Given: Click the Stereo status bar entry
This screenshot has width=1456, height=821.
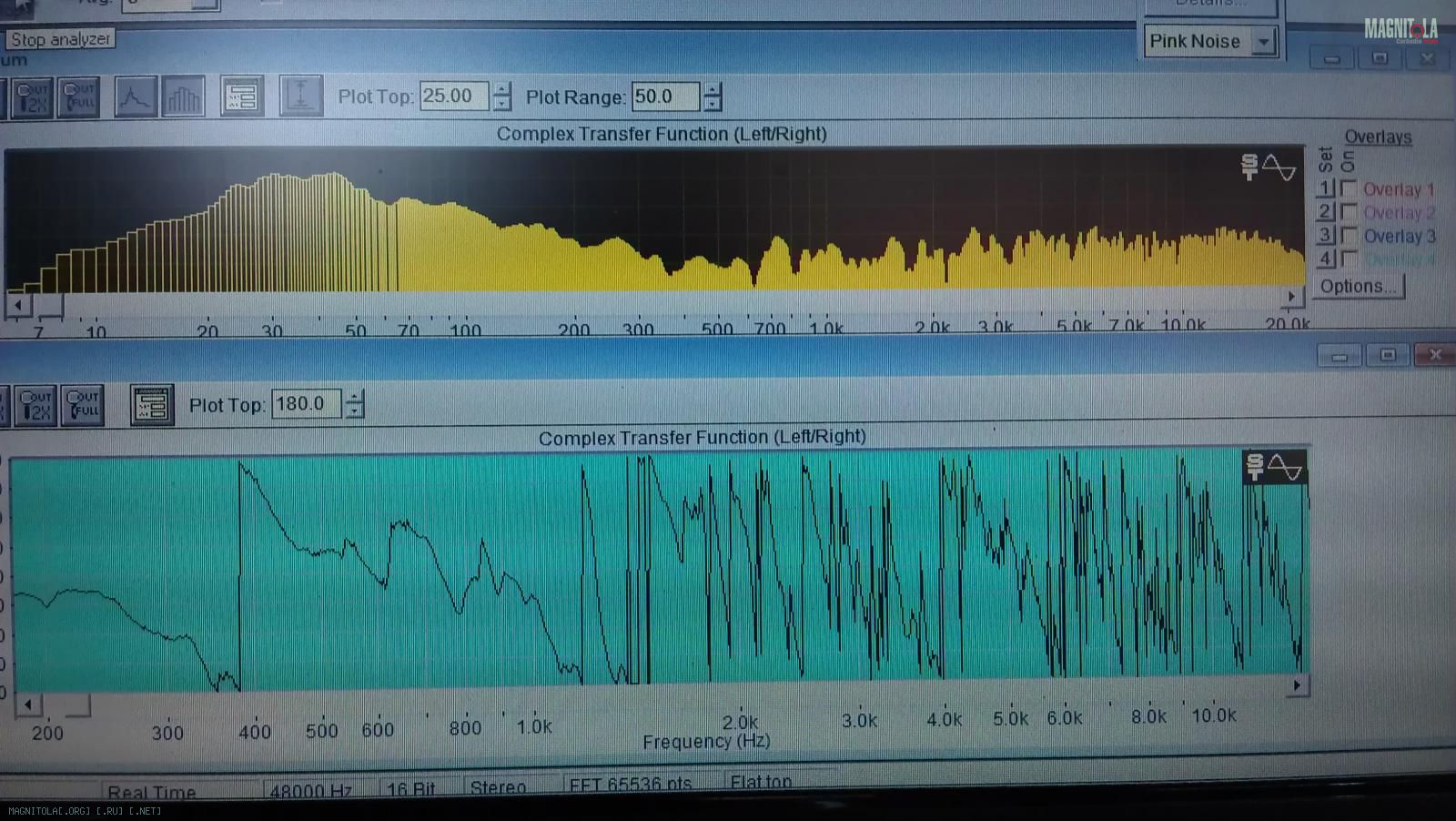Looking at the screenshot, I should point(498,786).
